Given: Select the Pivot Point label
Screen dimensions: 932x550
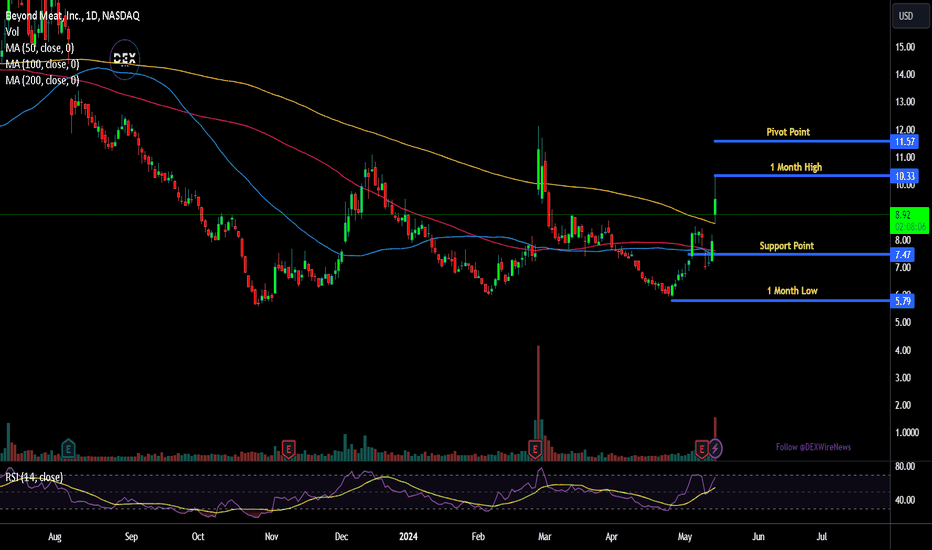Looking at the screenshot, I should (x=788, y=132).
